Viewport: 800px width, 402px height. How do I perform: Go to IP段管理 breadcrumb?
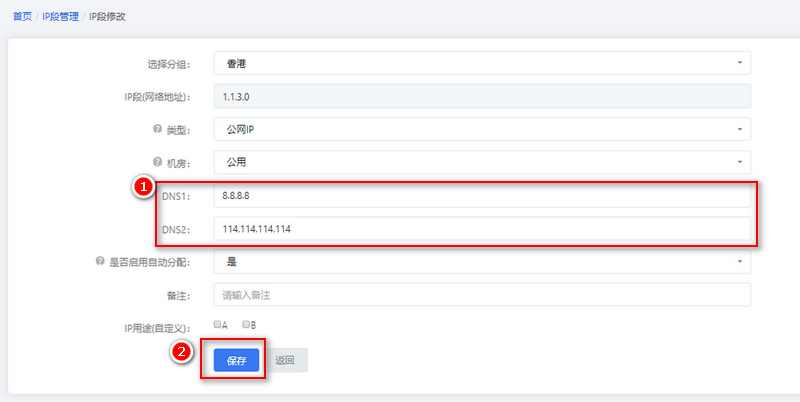pos(60,17)
